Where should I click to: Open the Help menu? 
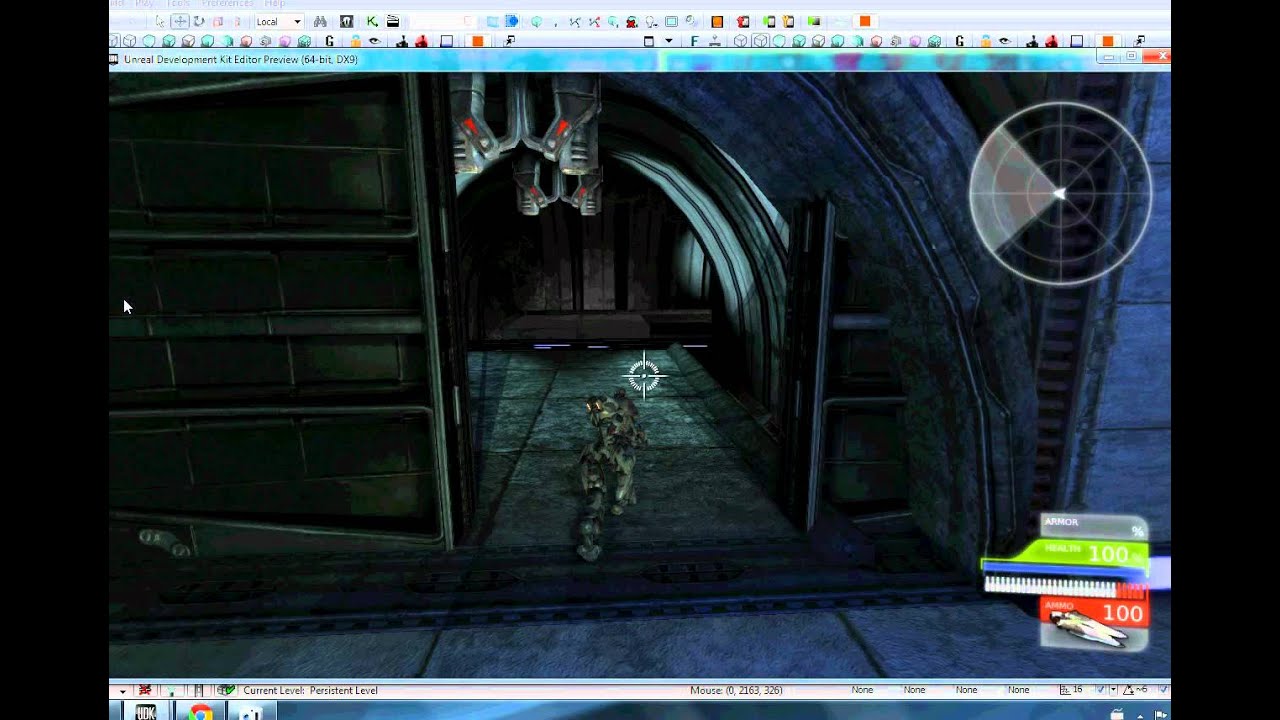(x=275, y=4)
